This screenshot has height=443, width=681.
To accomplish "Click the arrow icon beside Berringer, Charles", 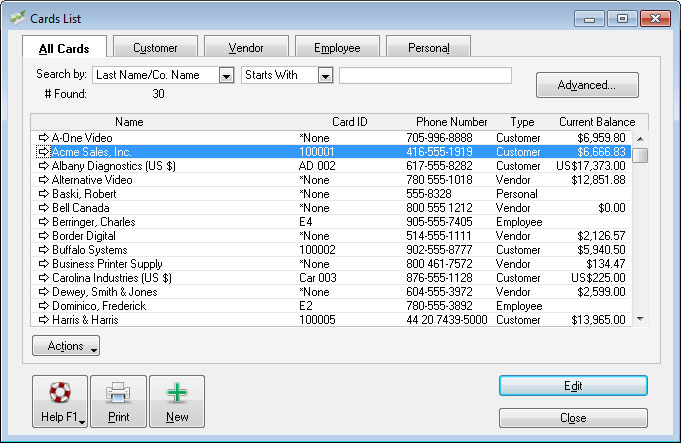I will tap(43, 222).
